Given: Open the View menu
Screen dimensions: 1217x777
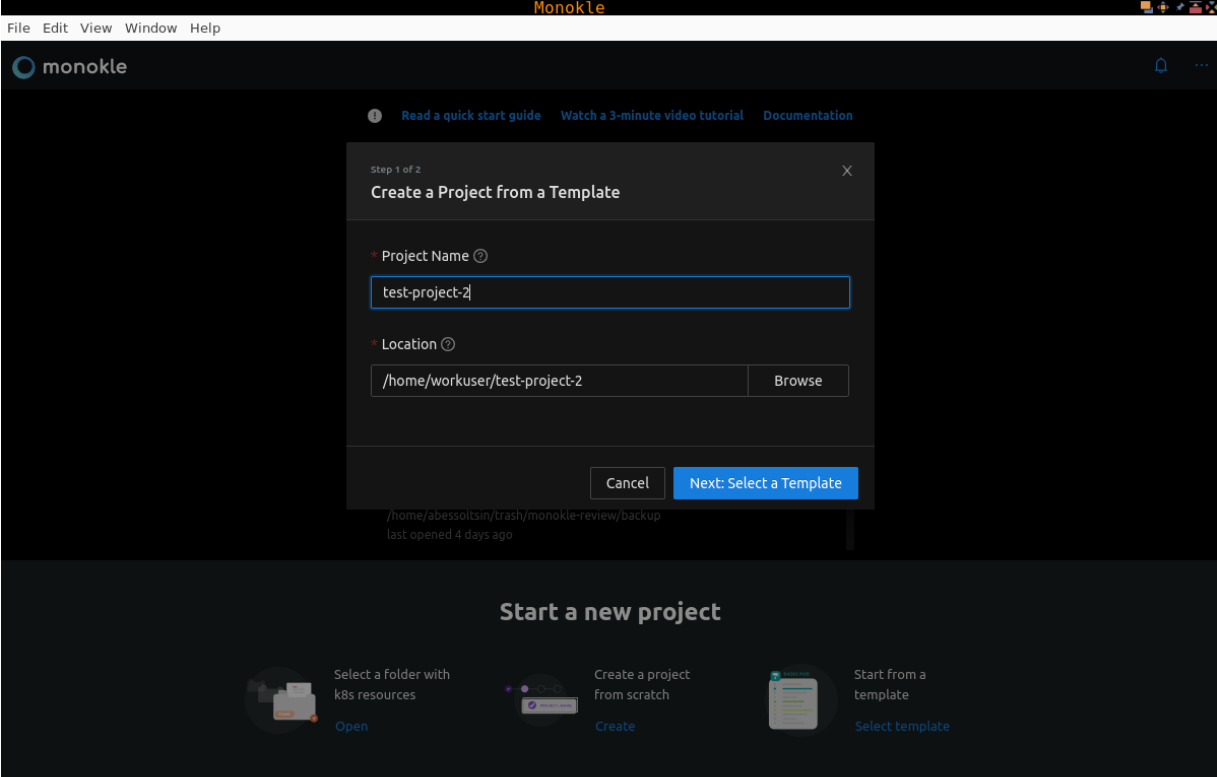Looking at the screenshot, I should pos(96,28).
